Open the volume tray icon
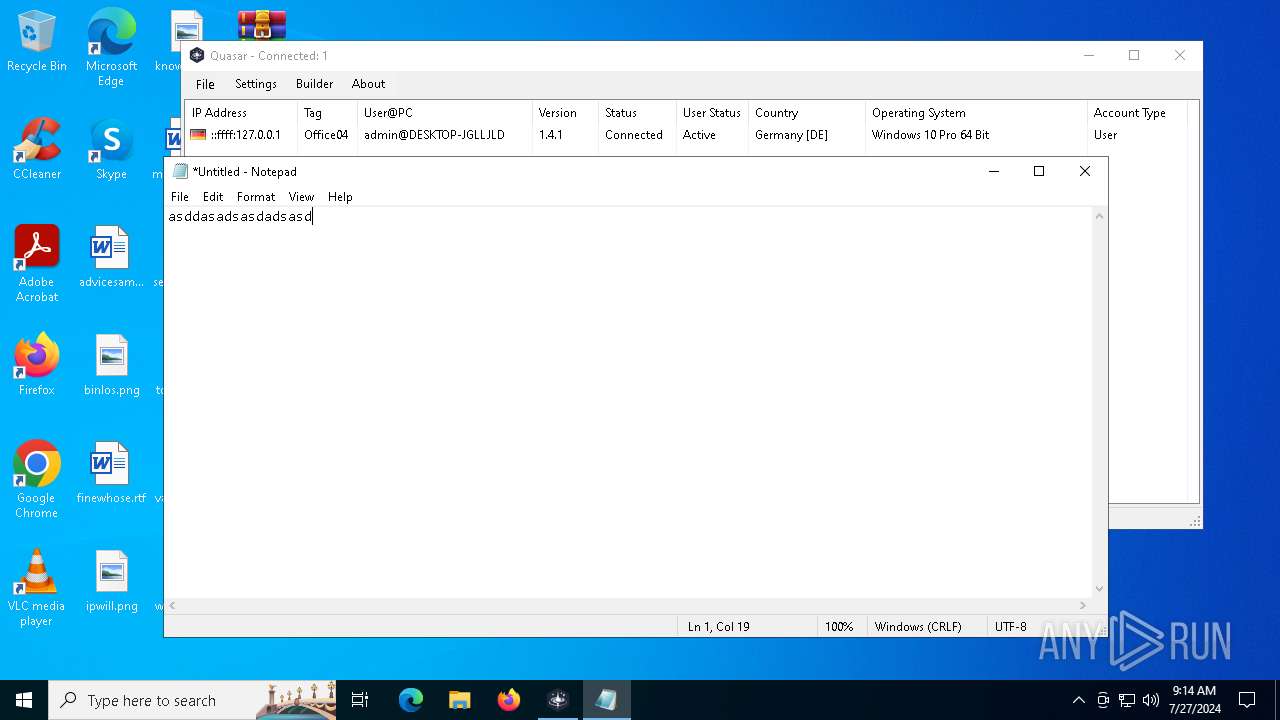Viewport: 1280px width, 720px height. (x=1151, y=700)
